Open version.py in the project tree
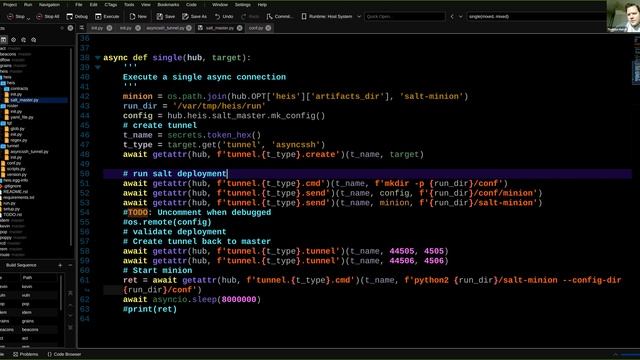Screen dimensions: 640x360 13,174
